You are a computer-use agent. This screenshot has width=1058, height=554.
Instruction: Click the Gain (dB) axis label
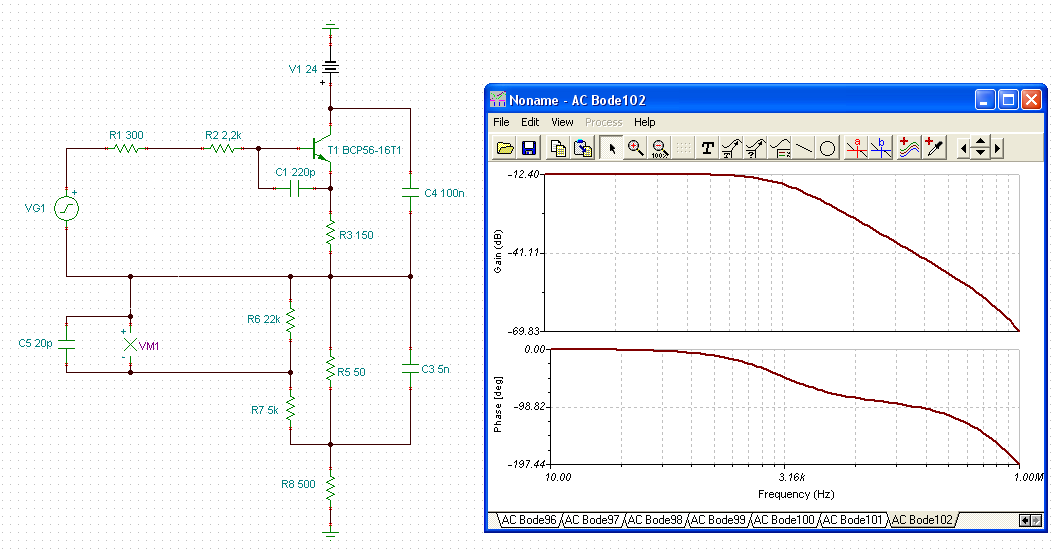[x=498, y=252]
